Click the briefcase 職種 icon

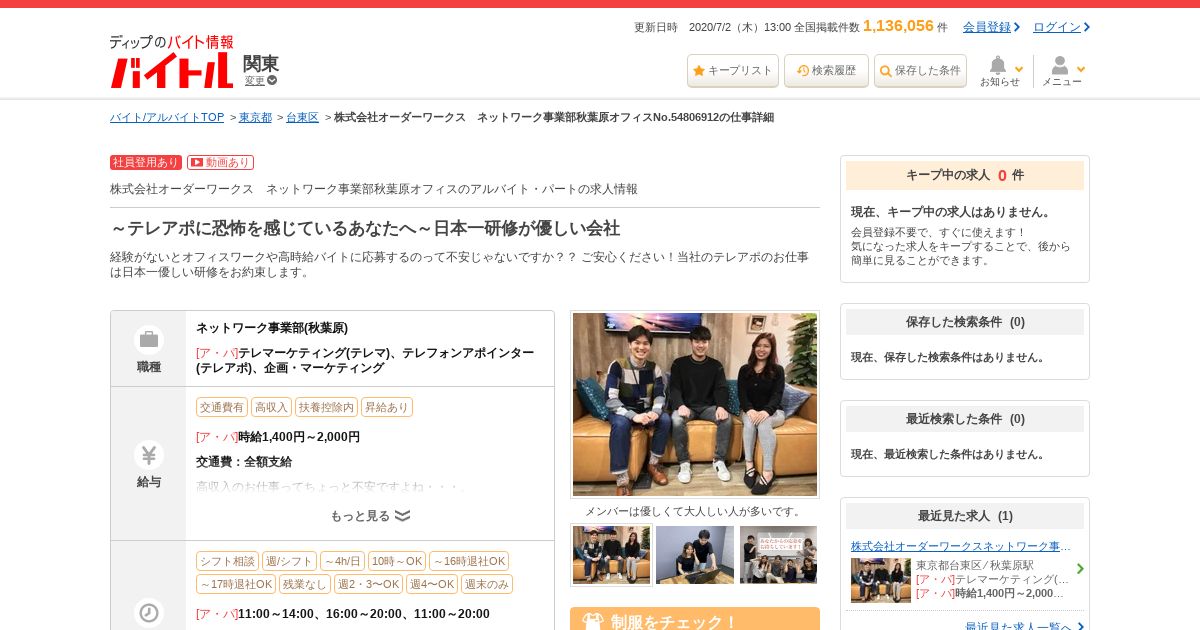pyautogui.click(x=149, y=340)
